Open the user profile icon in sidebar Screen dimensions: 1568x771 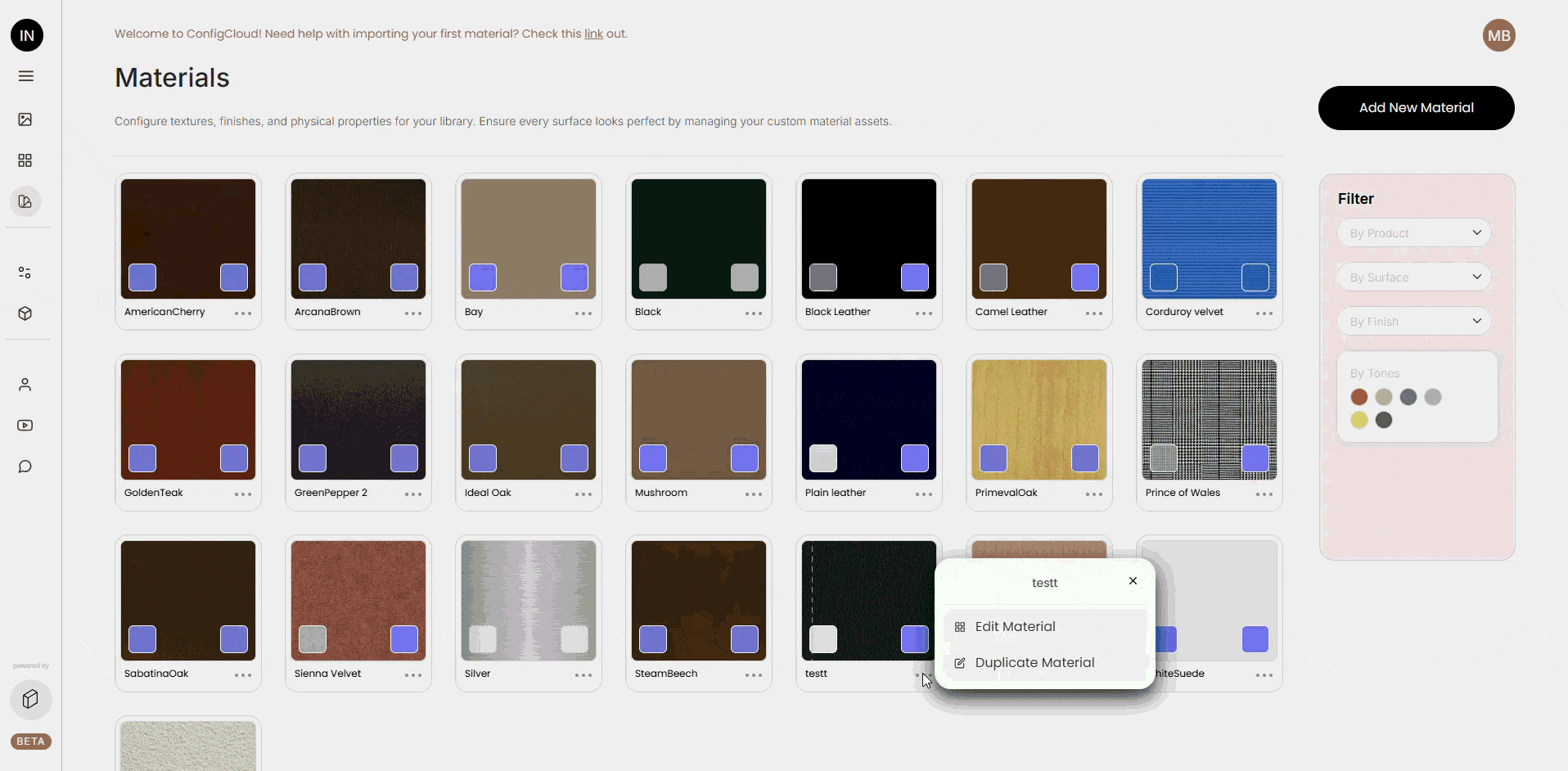(25, 385)
